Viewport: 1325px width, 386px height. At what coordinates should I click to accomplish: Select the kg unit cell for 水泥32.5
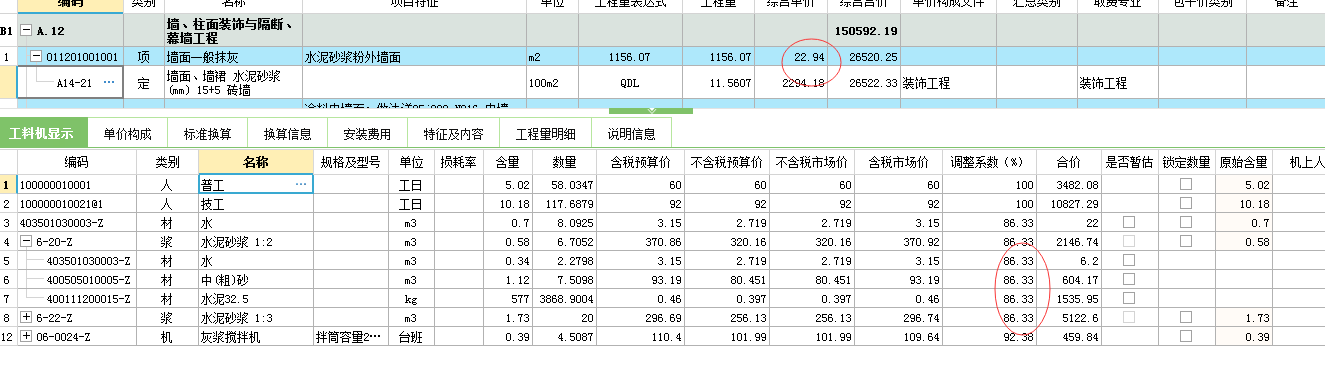(411, 299)
